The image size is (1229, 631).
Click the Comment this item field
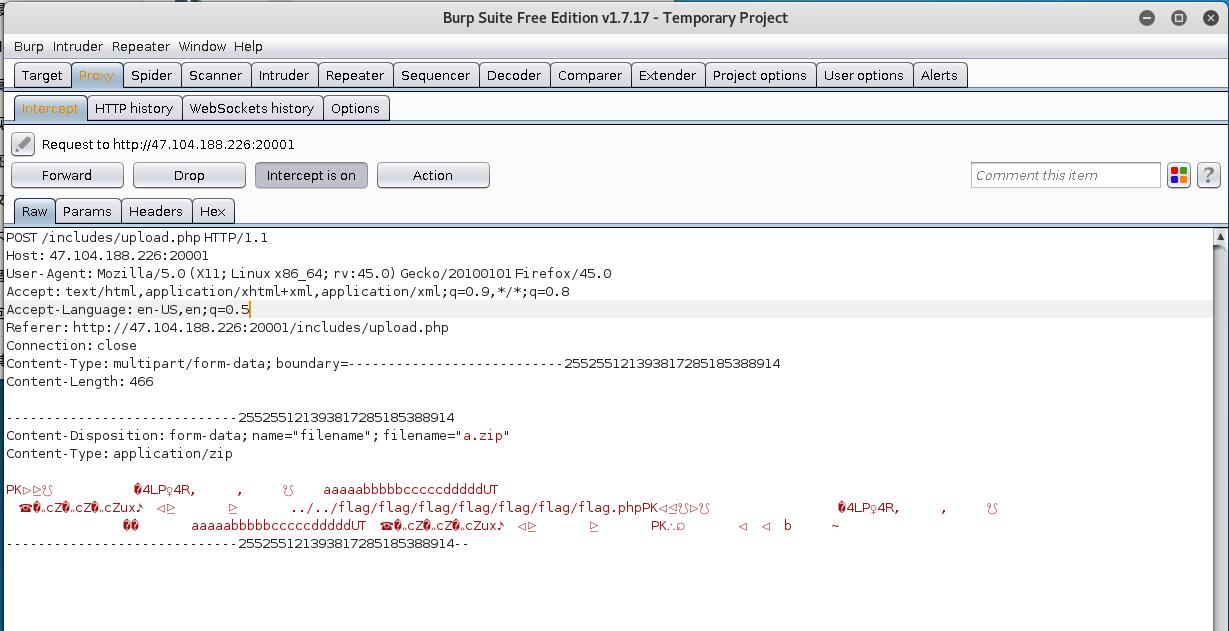point(1065,175)
